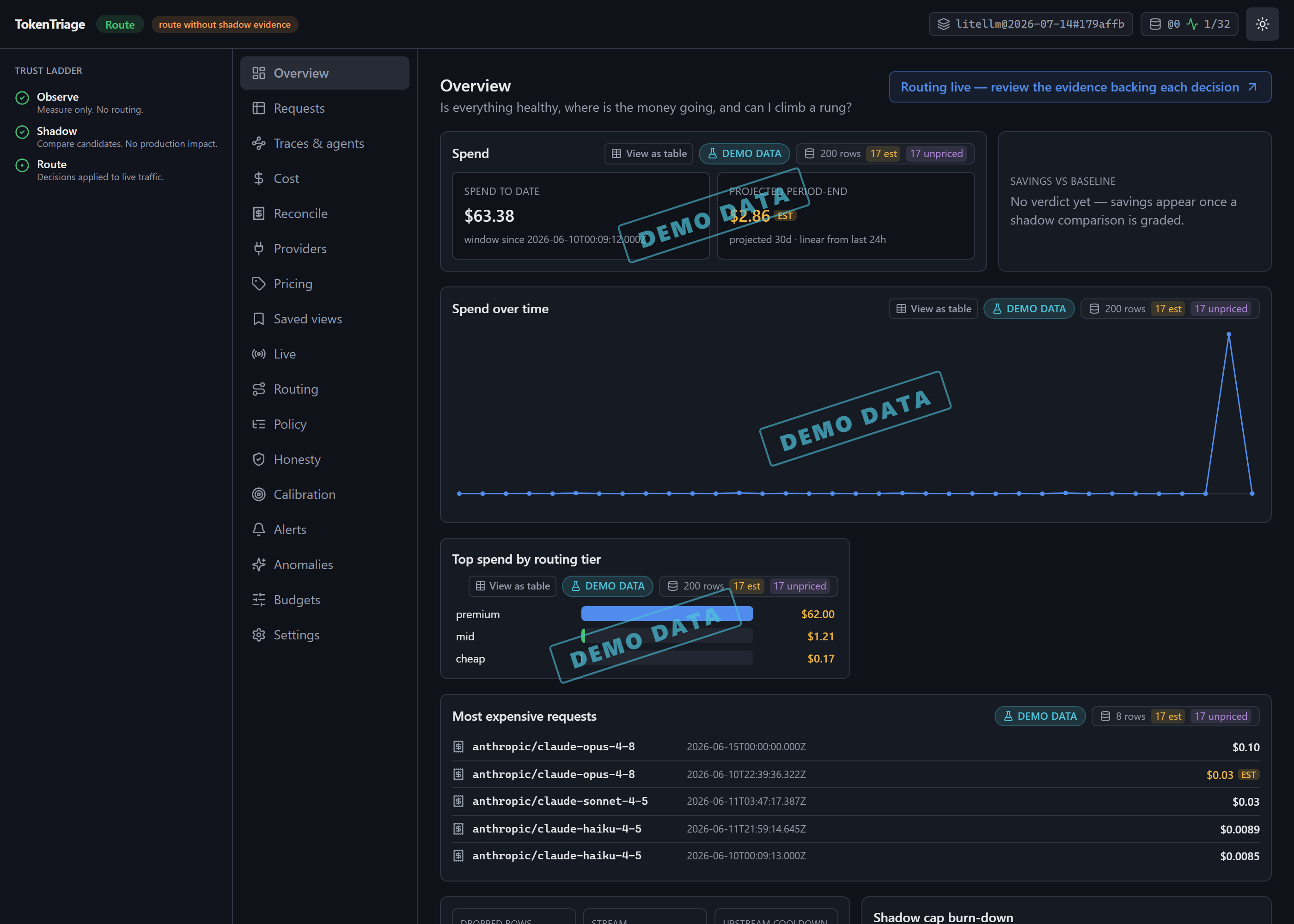Click the Shadow rung check icon
The image size is (1294, 924).
pos(22,132)
